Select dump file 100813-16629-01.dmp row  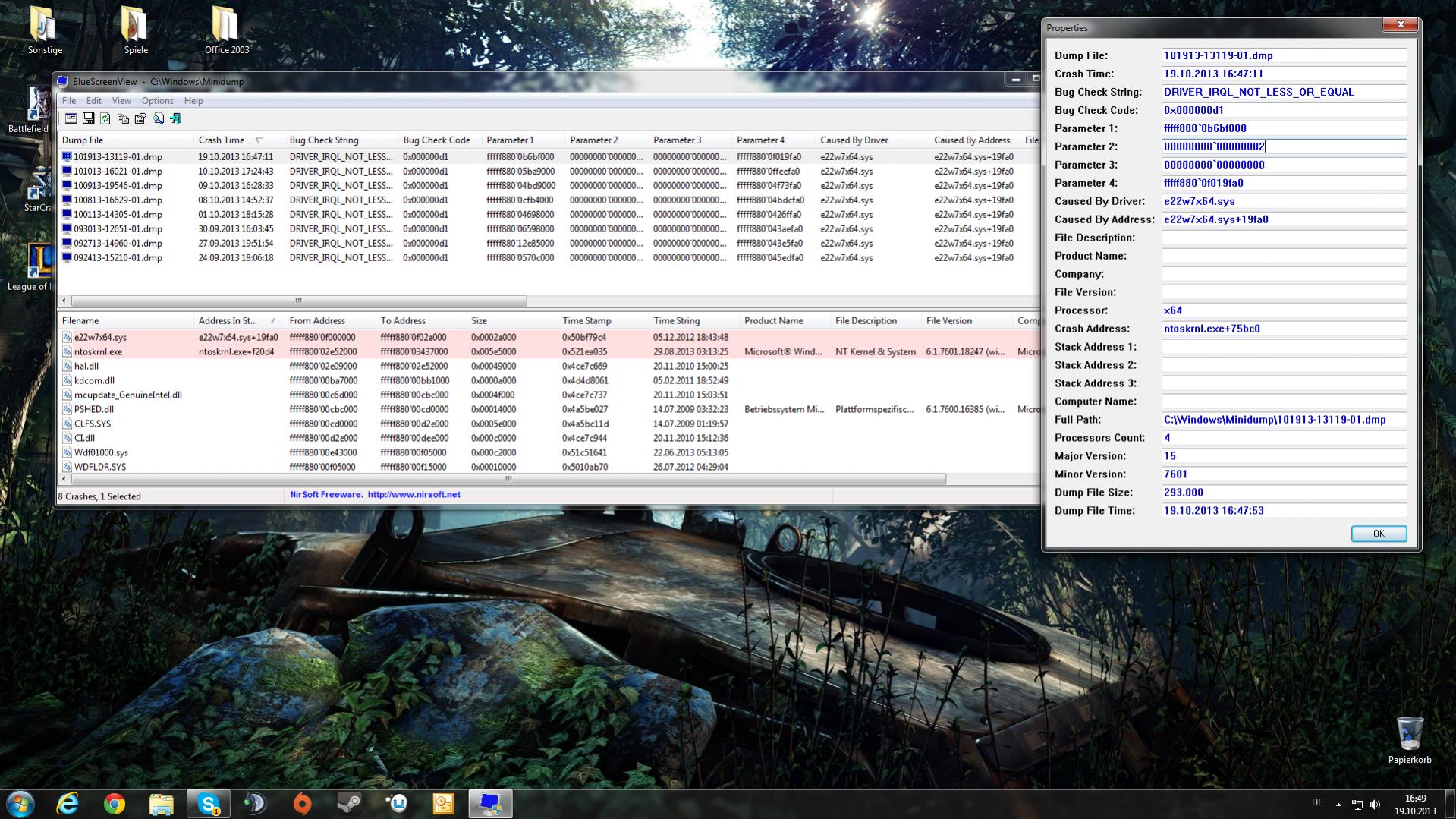click(x=548, y=200)
